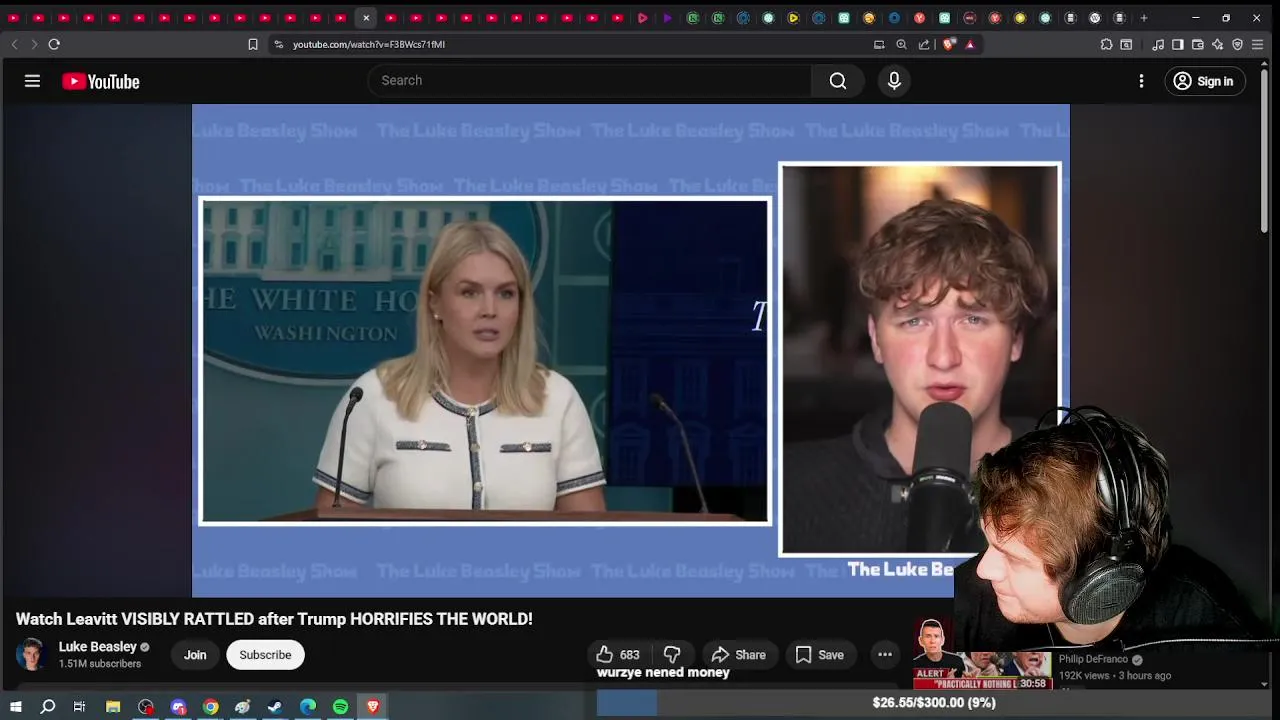Submit search with magnifier button

click(x=838, y=81)
